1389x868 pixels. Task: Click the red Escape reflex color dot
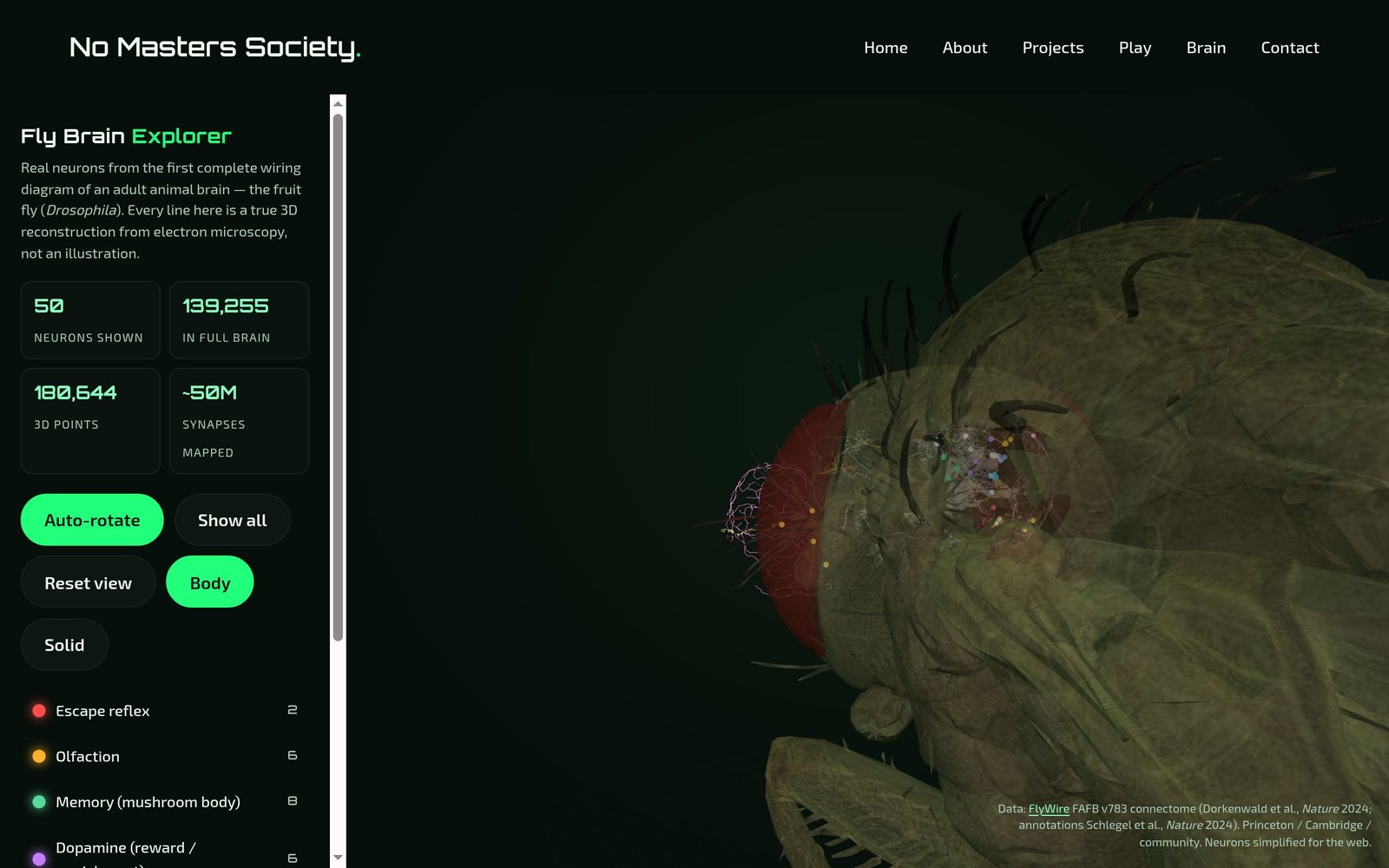pos(39,711)
